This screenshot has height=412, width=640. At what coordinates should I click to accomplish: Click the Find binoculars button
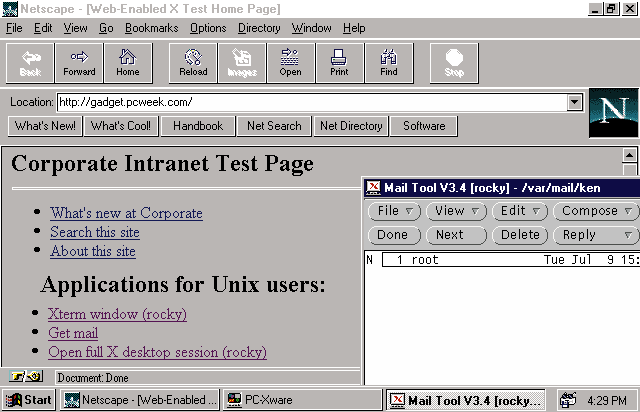(389, 63)
